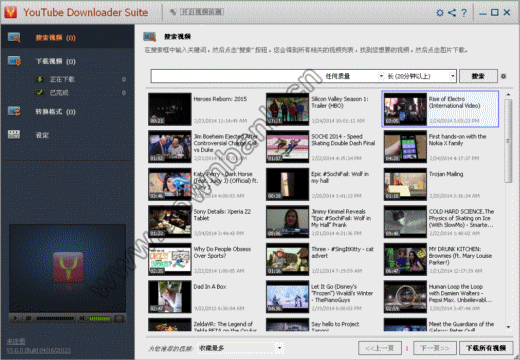Open the convert format sidebar item

click(x=55, y=112)
